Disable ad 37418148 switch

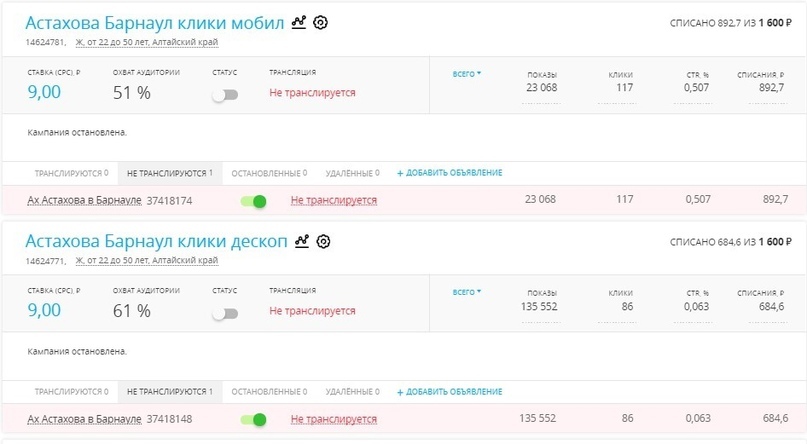[254, 420]
